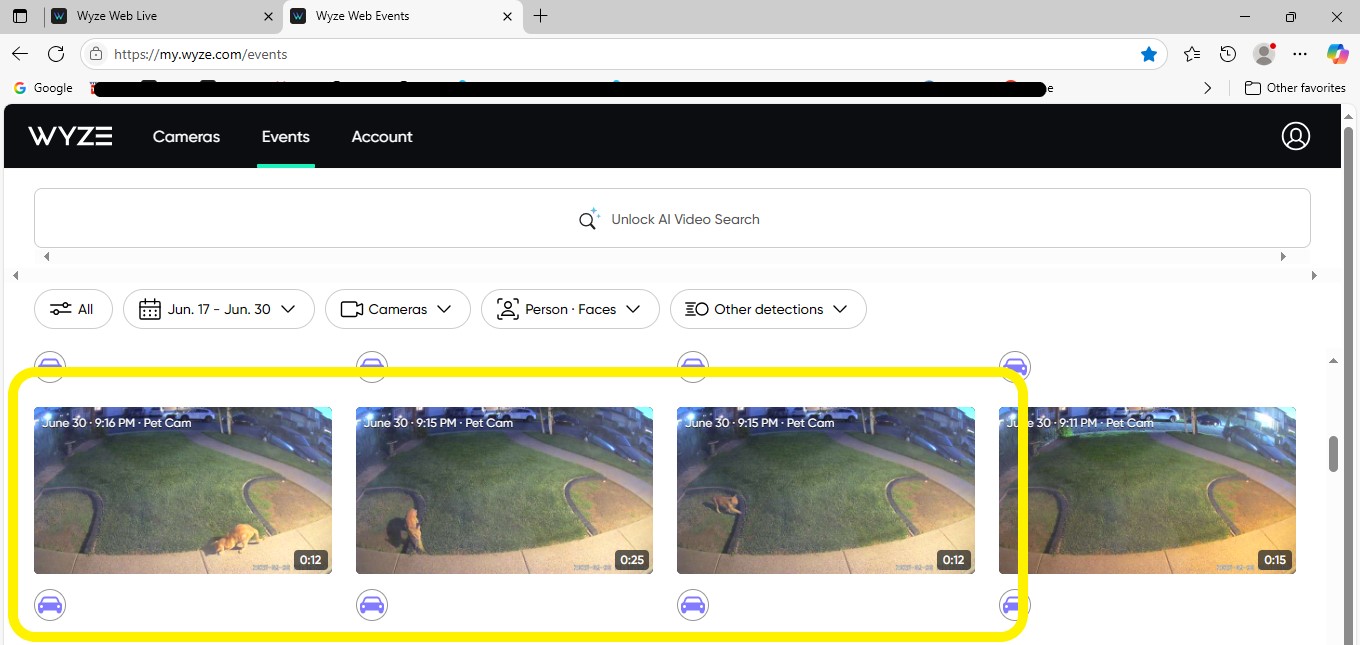Go to the Cameras nav tab
The image size is (1360, 645).
pyautogui.click(x=186, y=137)
